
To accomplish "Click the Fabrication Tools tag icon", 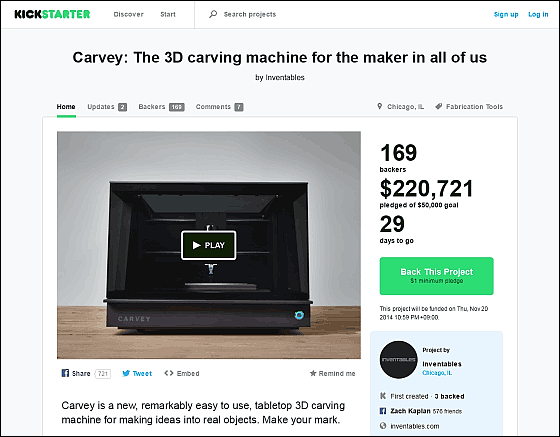I will 439,106.
